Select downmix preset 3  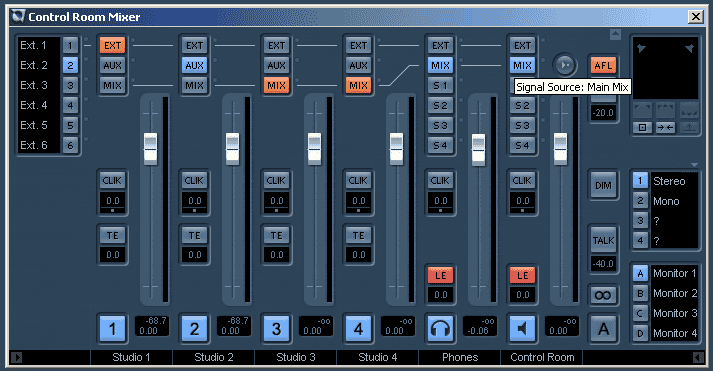coord(640,221)
